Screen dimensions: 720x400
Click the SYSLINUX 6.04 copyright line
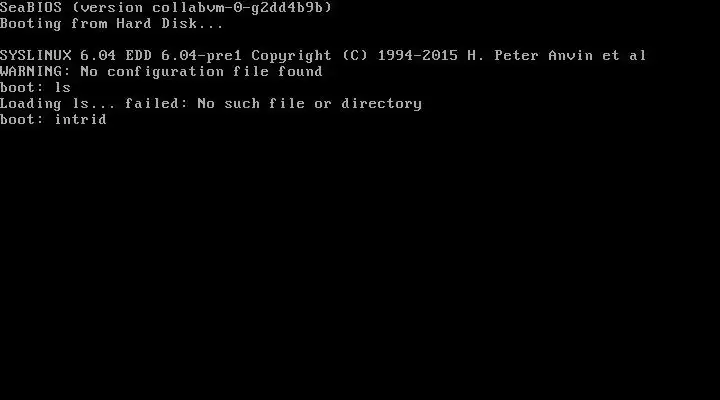tap(323, 56)
